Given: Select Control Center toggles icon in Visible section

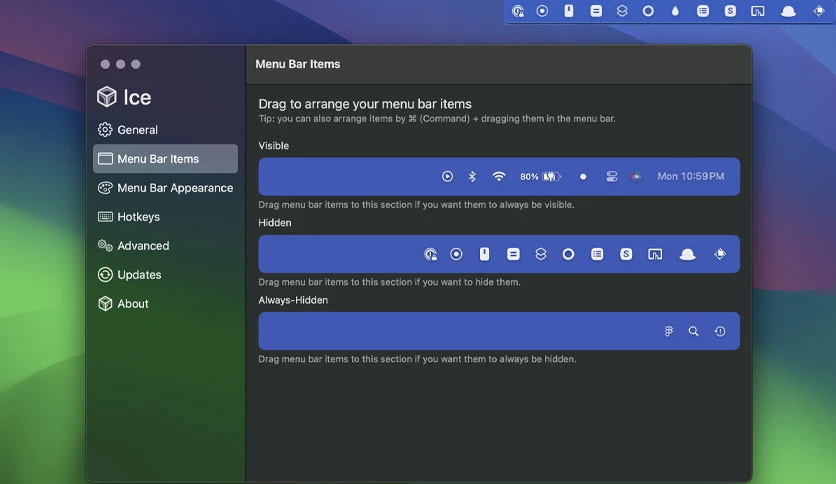Looking at the screenshot, I should point(612,176).
